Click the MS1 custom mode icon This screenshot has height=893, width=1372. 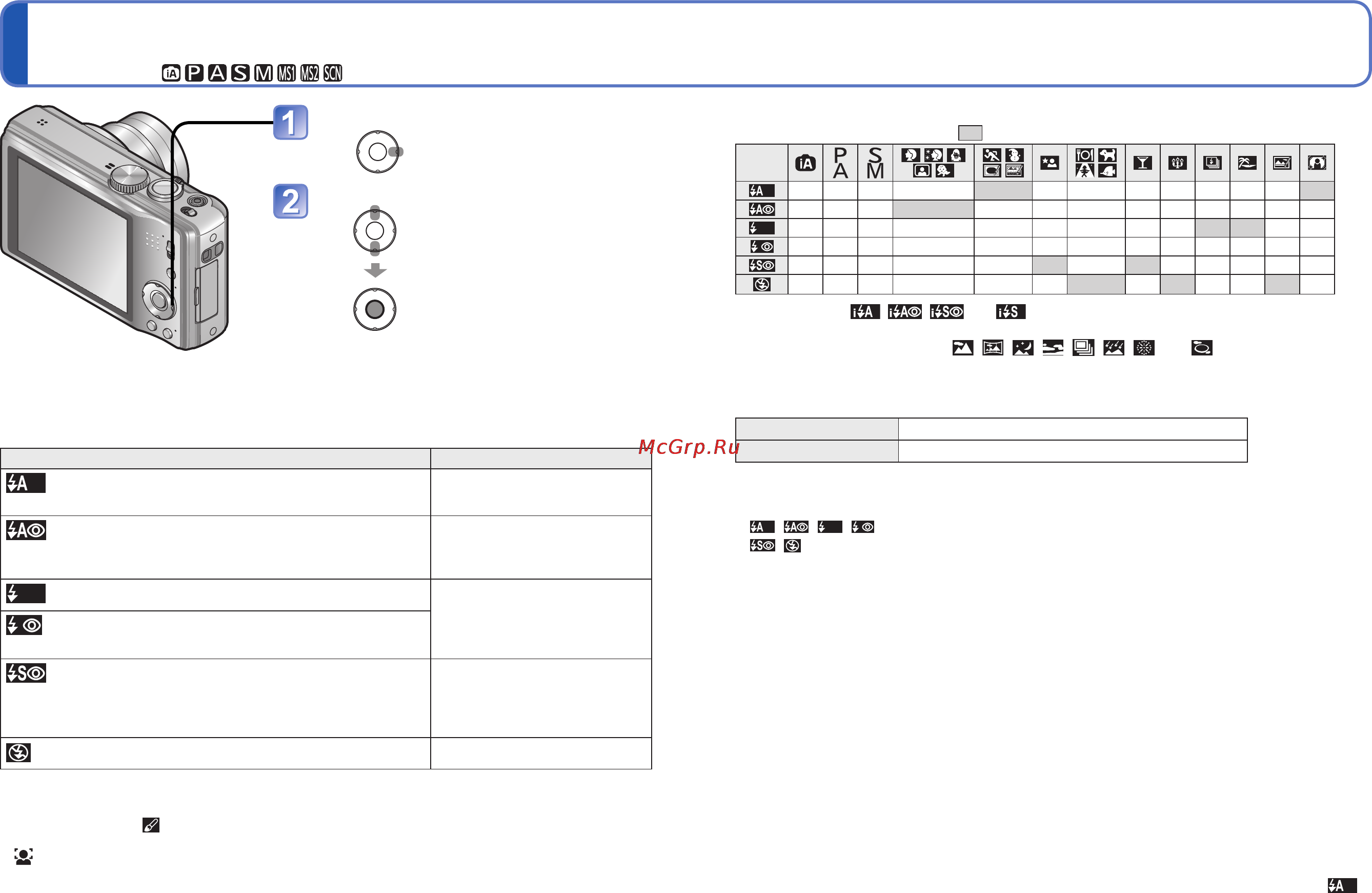tap(287, 73)
